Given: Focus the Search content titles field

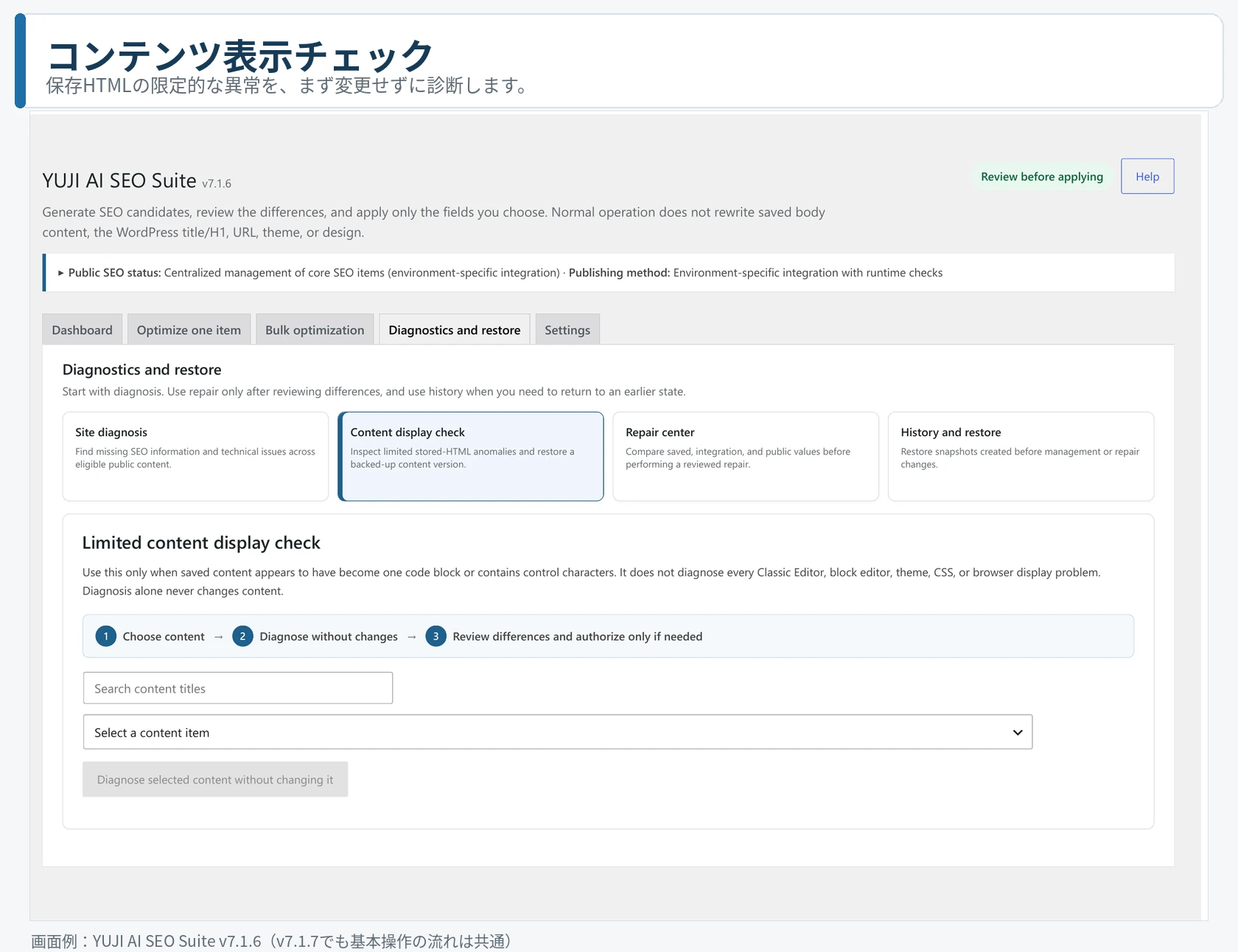Looking at the screenshot, I should click(x=238, y=687).
